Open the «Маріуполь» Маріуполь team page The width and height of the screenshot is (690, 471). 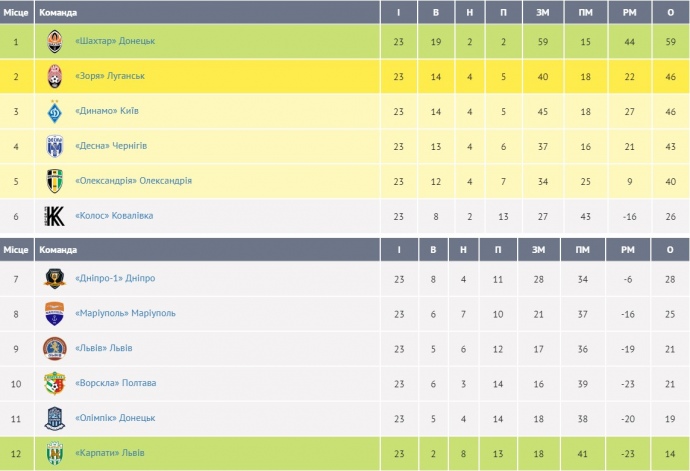pyautogui.click(x=125, y=313)
